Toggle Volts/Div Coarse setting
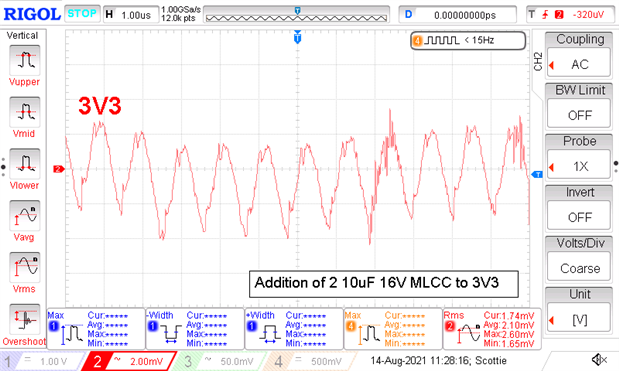This screenshot has width=619, height=371. [x=579, y=268]
